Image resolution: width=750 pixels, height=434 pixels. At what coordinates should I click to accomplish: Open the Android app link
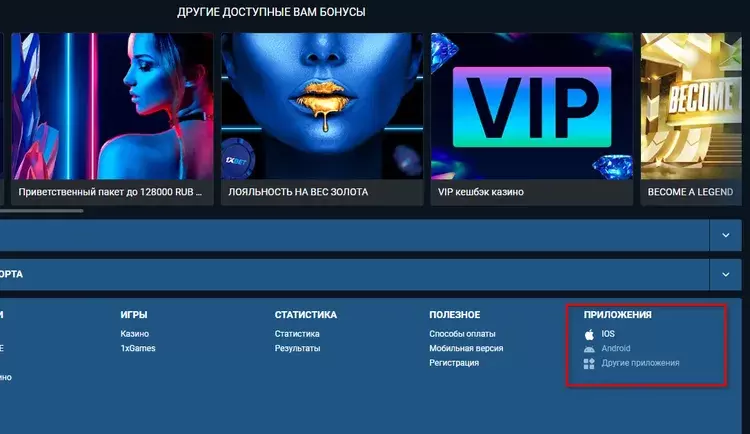tap(616, 348)
